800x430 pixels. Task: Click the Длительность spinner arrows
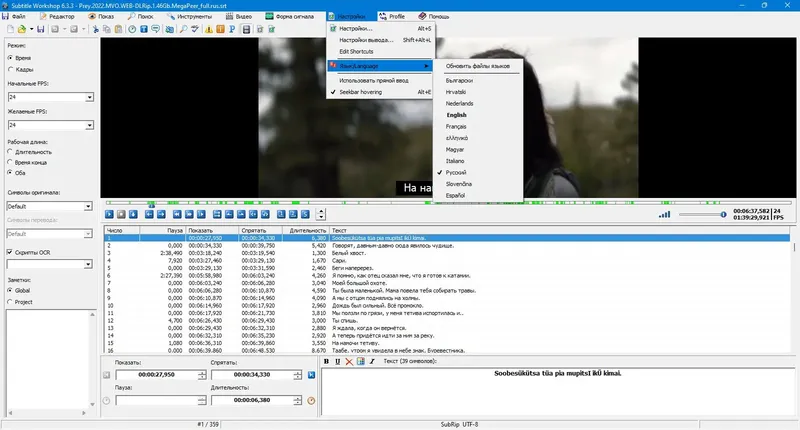coord(297,400)
